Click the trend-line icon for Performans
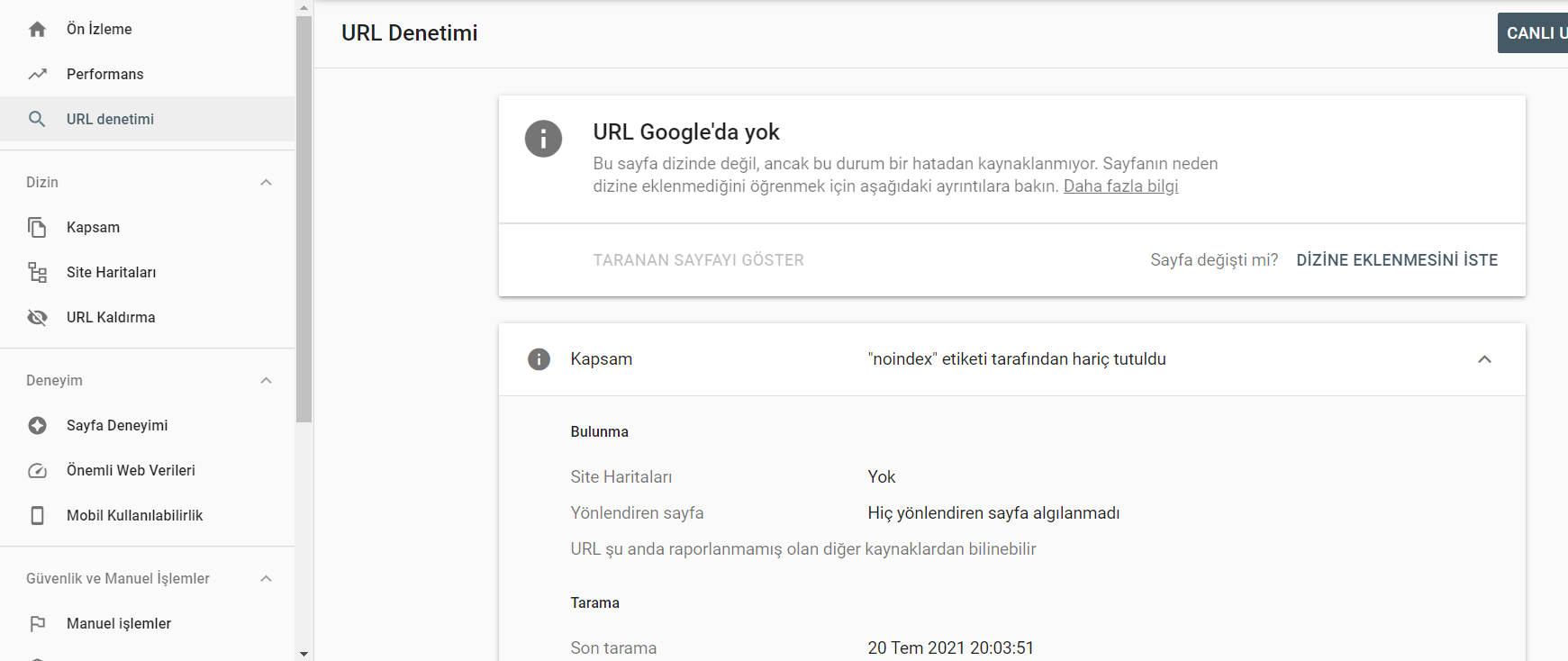 [x=37, y=74]
